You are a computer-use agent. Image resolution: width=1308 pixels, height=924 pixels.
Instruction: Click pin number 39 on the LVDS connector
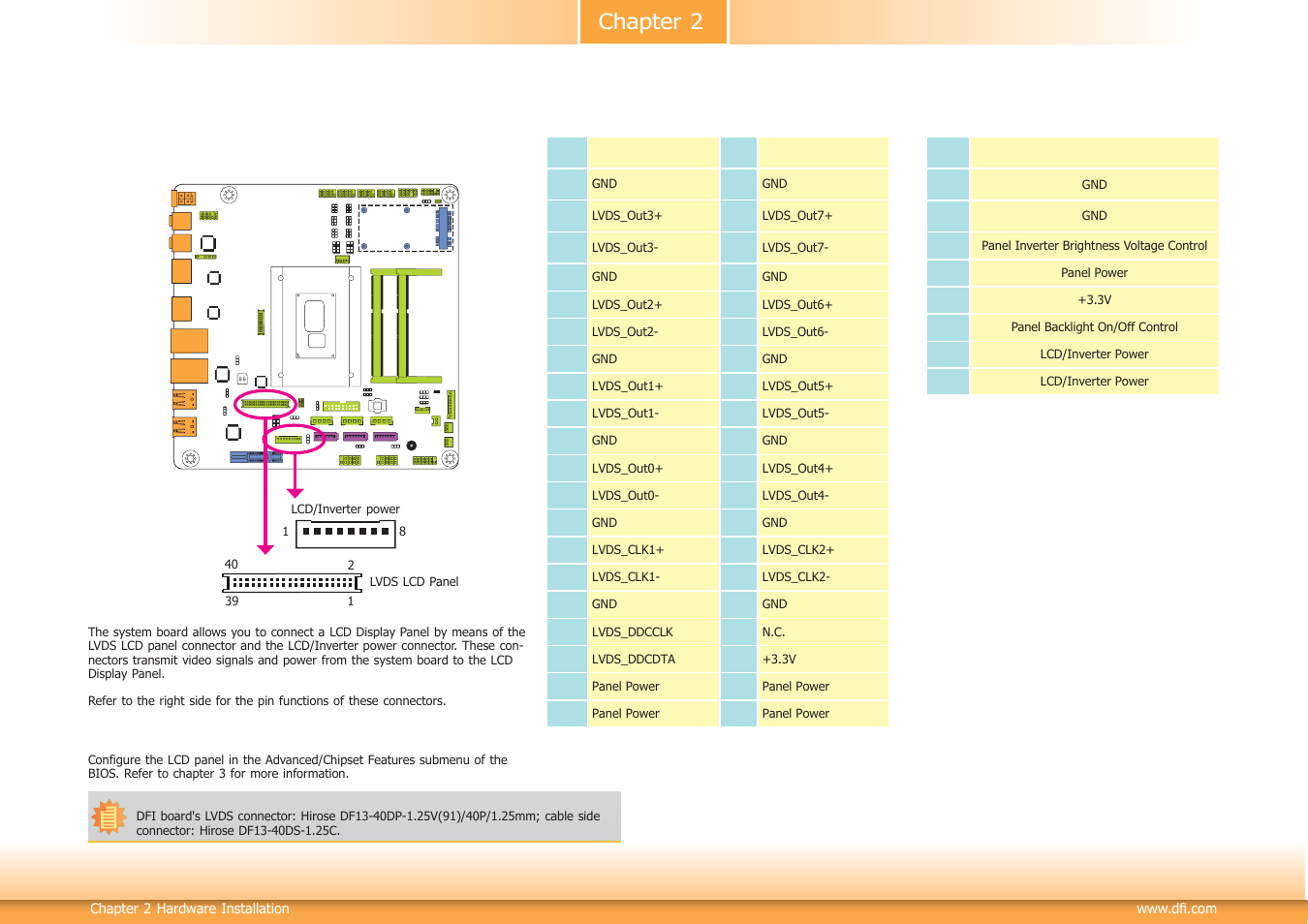click(232, 601)
